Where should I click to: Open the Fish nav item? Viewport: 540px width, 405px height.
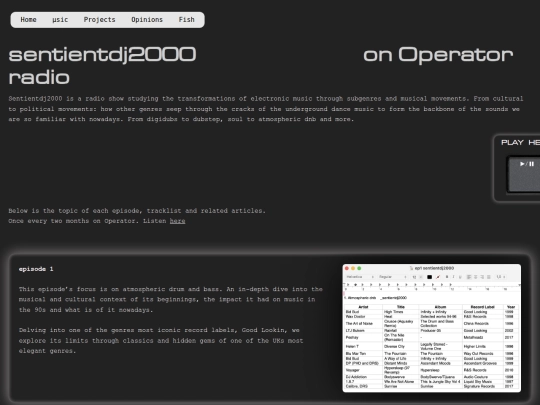[x=186, y=20]
